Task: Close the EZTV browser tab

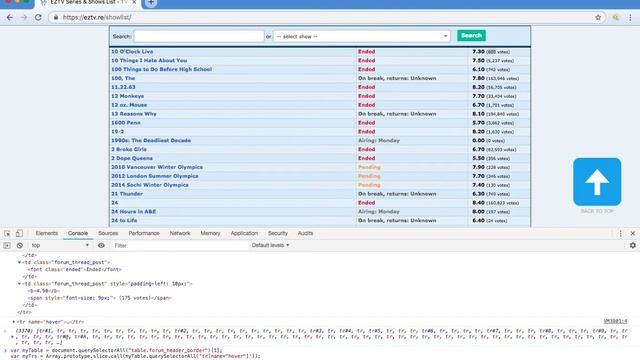Action: (x=134, y=2)
